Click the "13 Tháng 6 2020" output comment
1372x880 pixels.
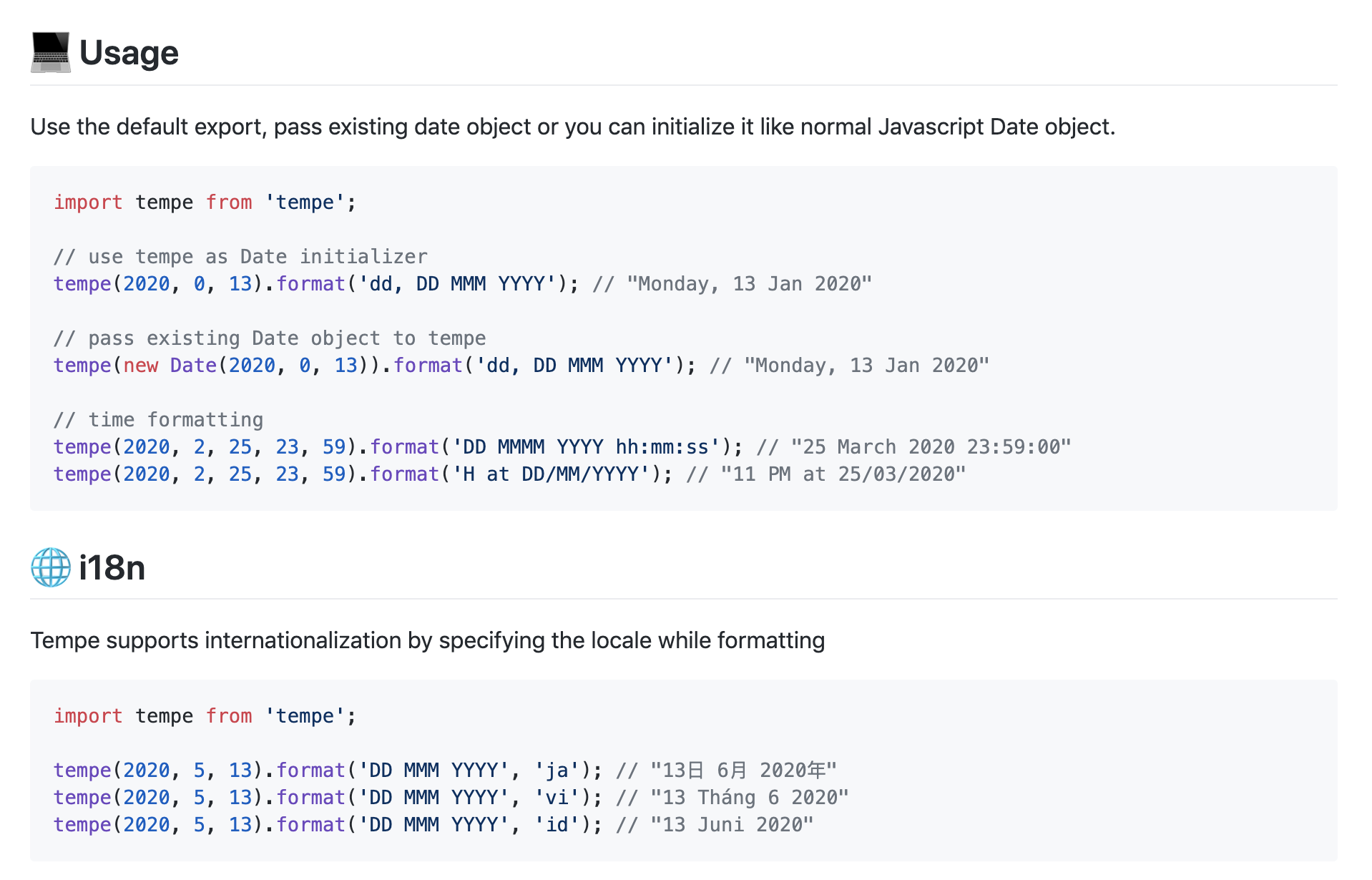click(732, 798)
